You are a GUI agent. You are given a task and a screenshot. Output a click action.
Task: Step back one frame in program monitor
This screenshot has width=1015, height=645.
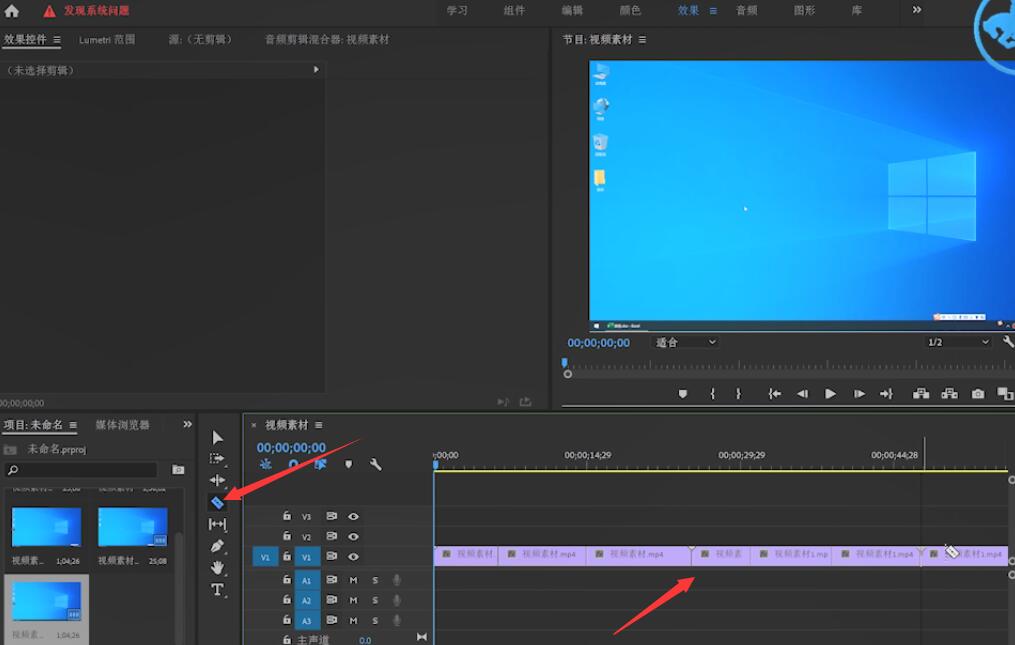pos(802,394)
